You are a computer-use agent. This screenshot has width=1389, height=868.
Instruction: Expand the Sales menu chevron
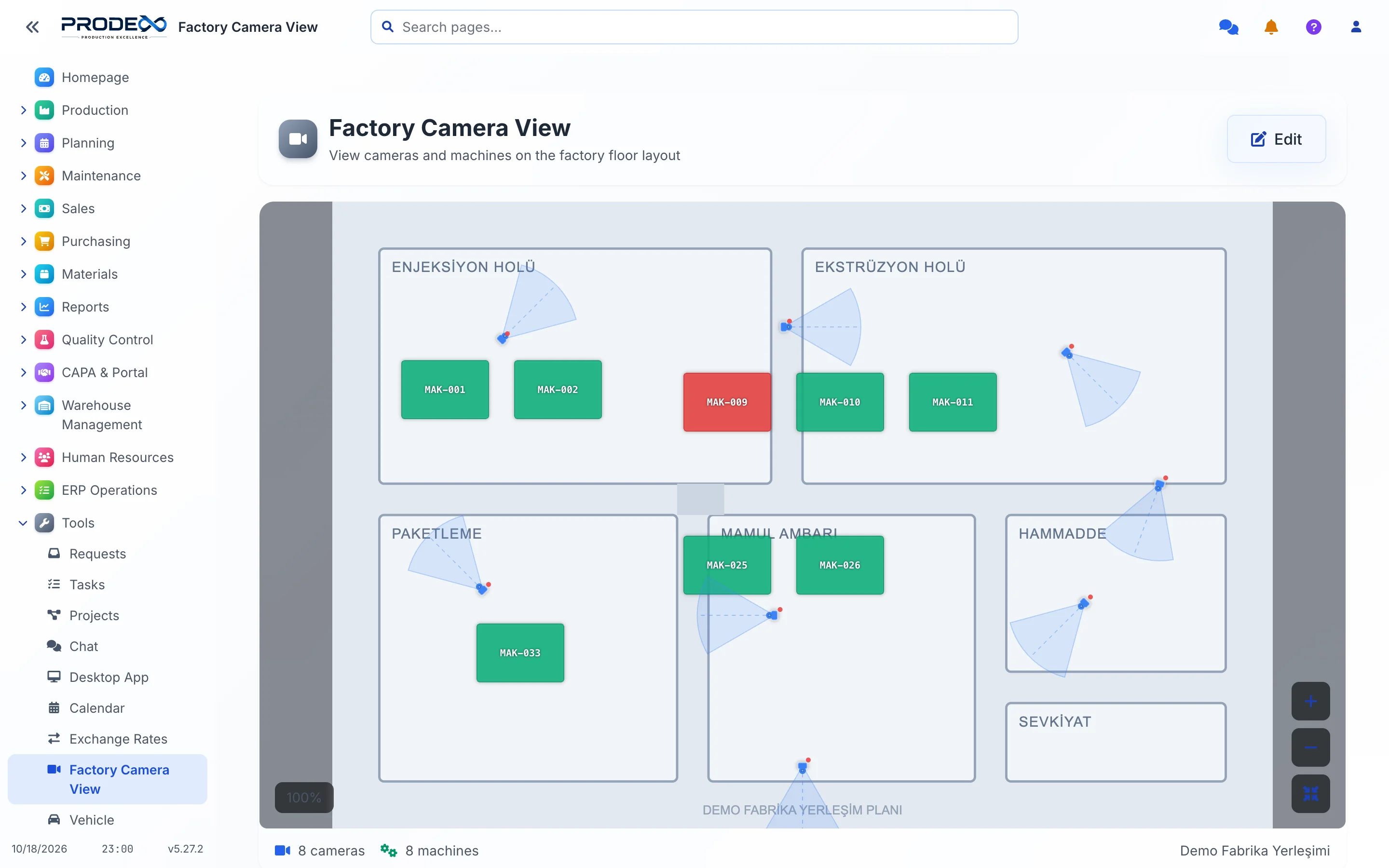pyautogui.click(x=23, y=208)
